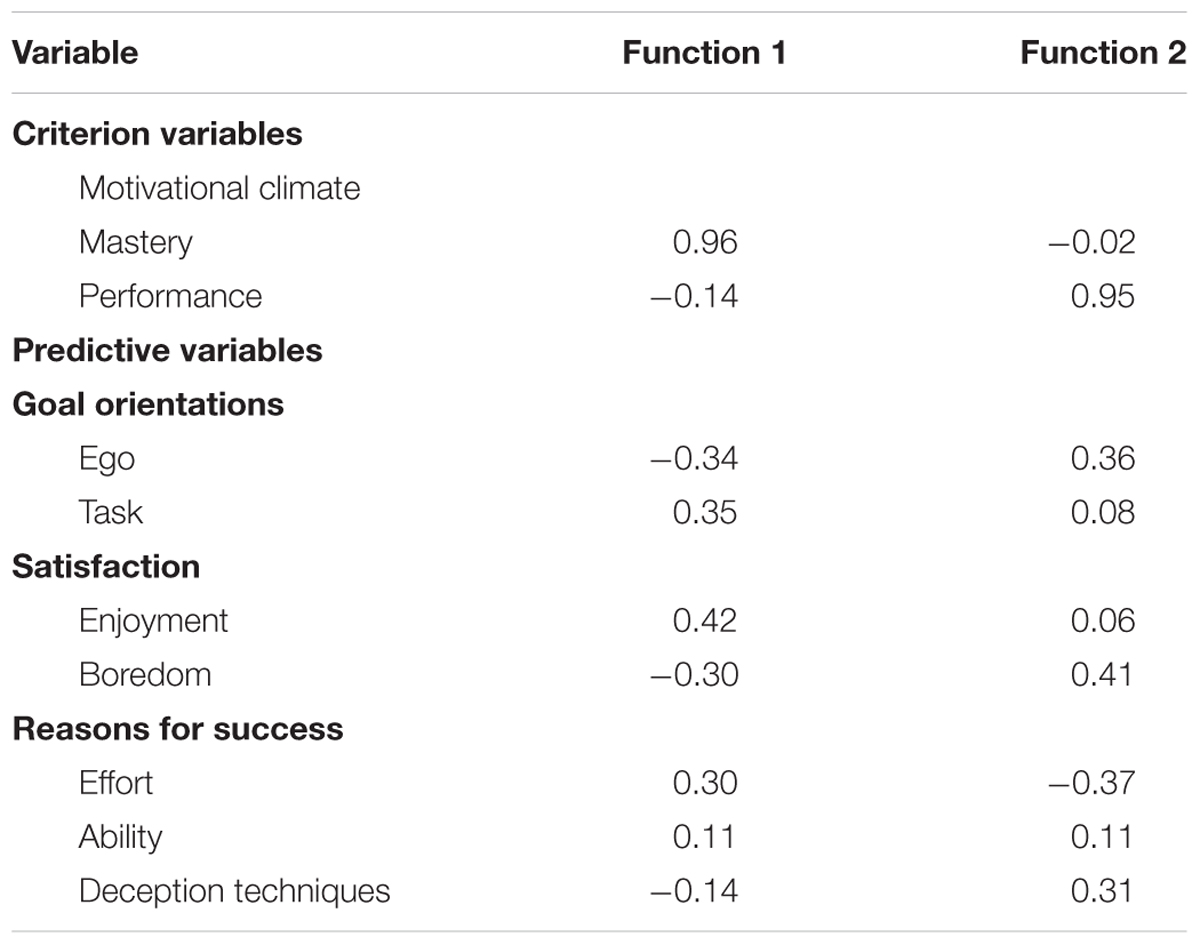1200x945 pixels.
Task: Select the Goal orientations heading
Action: pyautogui.click(x=148, y=404)
